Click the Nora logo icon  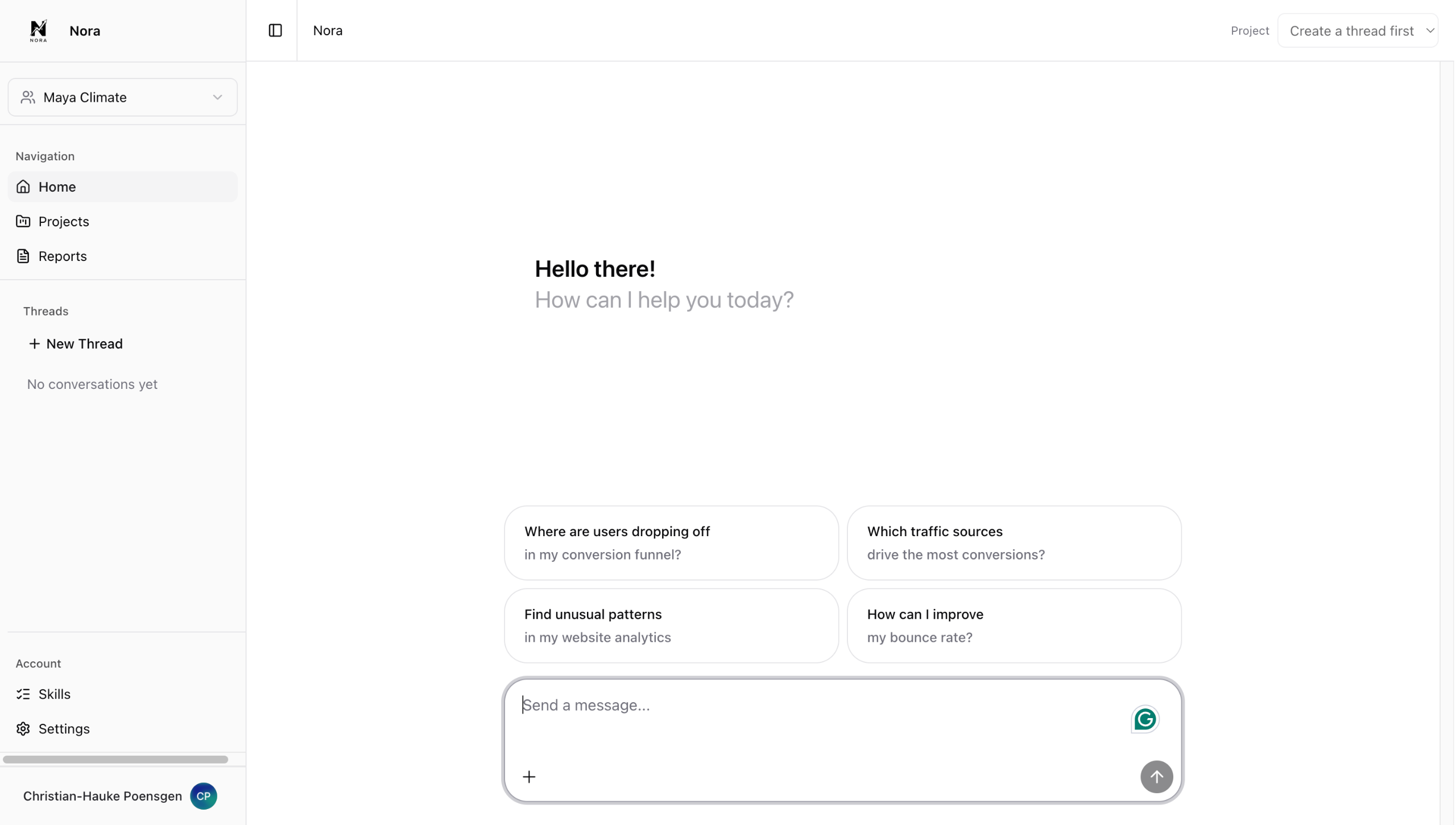pos(38,31)
